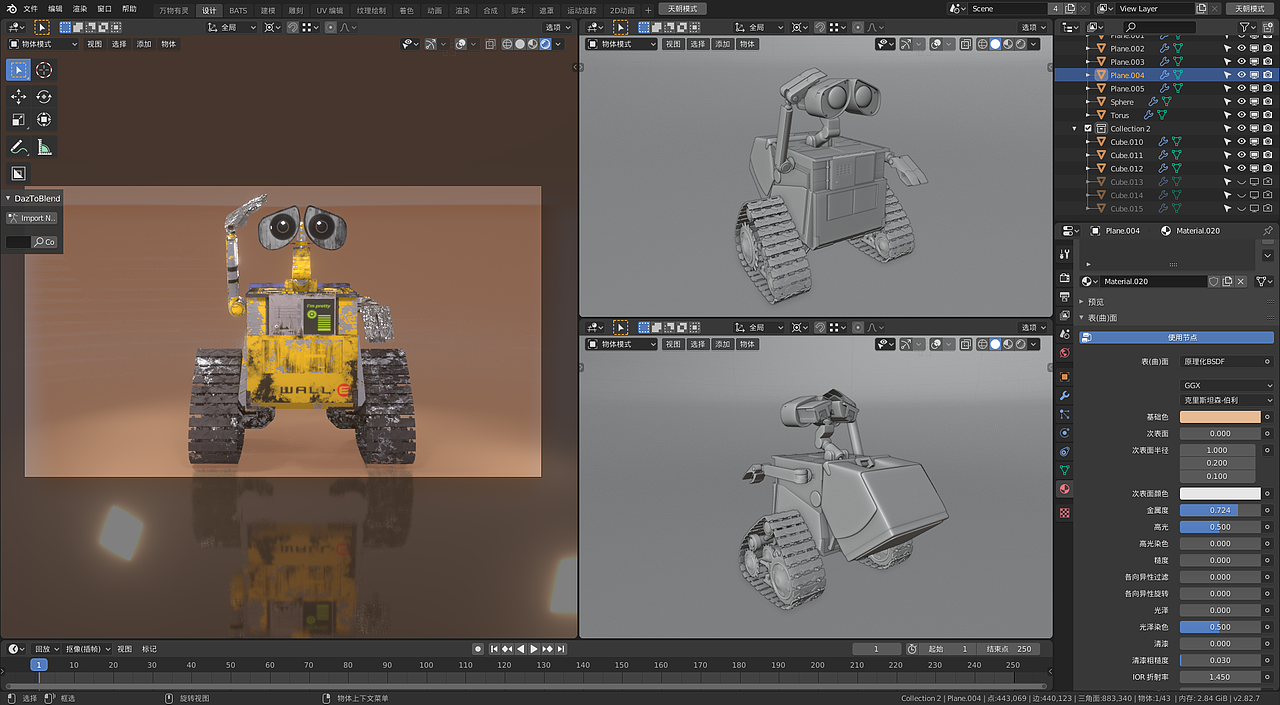Click the duplicate material icon next to Material.020
Image resolution: width=1280 pixels, height=705 pixels.
point(1228,282)
